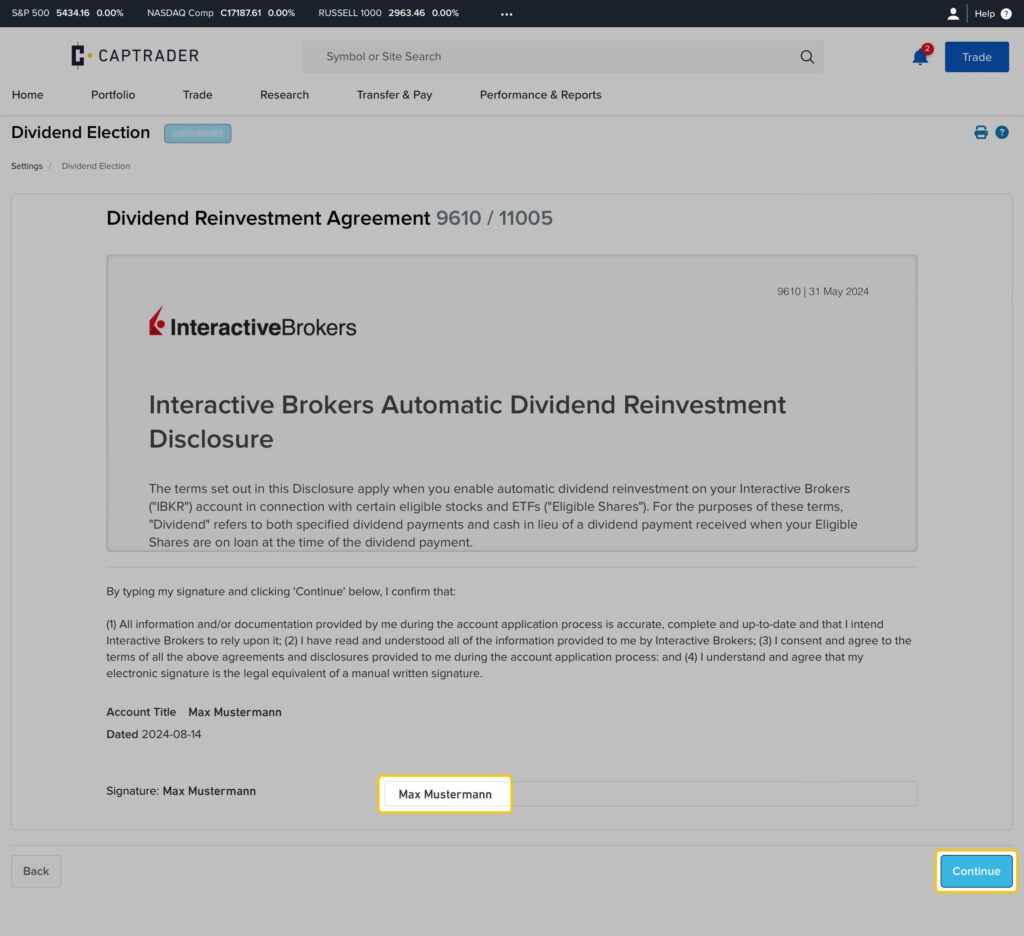
Task: Click the 'Signature: Max Mustermann' label
Action: click(181, 791)
